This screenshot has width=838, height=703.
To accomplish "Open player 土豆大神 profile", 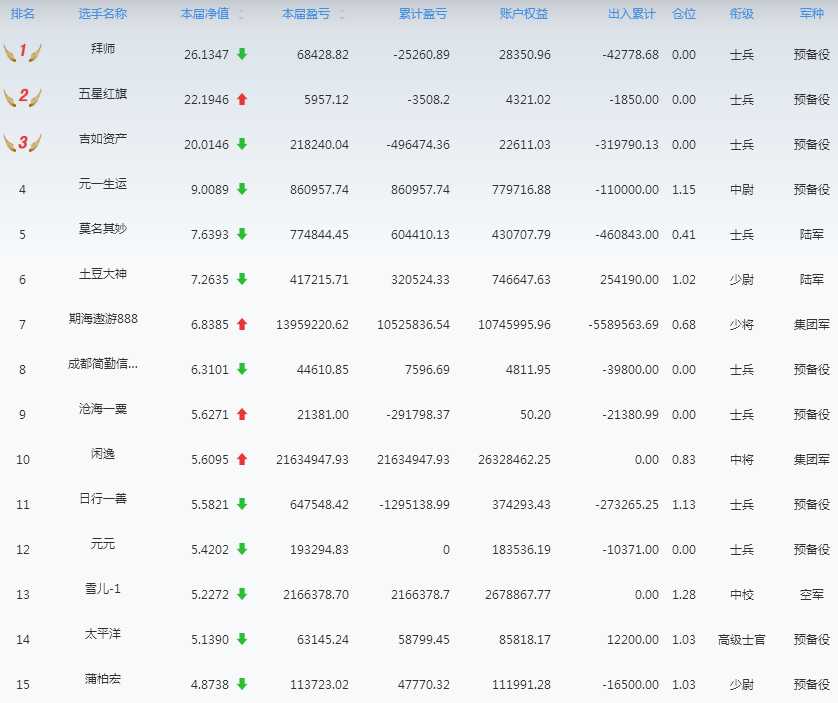I will 103,274.
